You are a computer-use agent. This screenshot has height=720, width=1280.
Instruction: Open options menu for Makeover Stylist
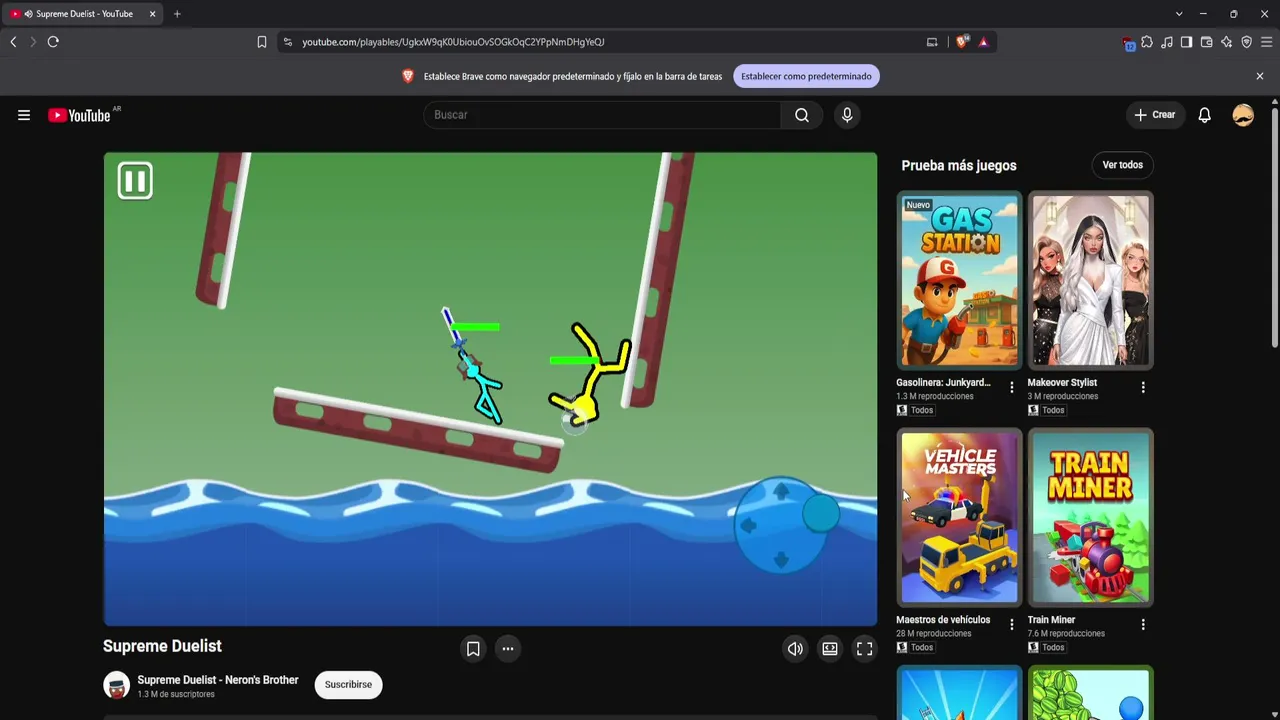click(x=1143, y=387)
